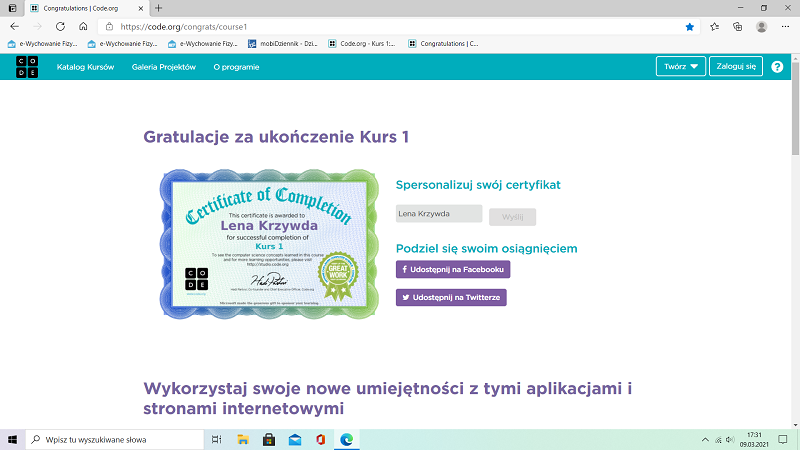Click Udostępnij na Twitterze button
Viewport: 800px width, 450px height.
451,297
